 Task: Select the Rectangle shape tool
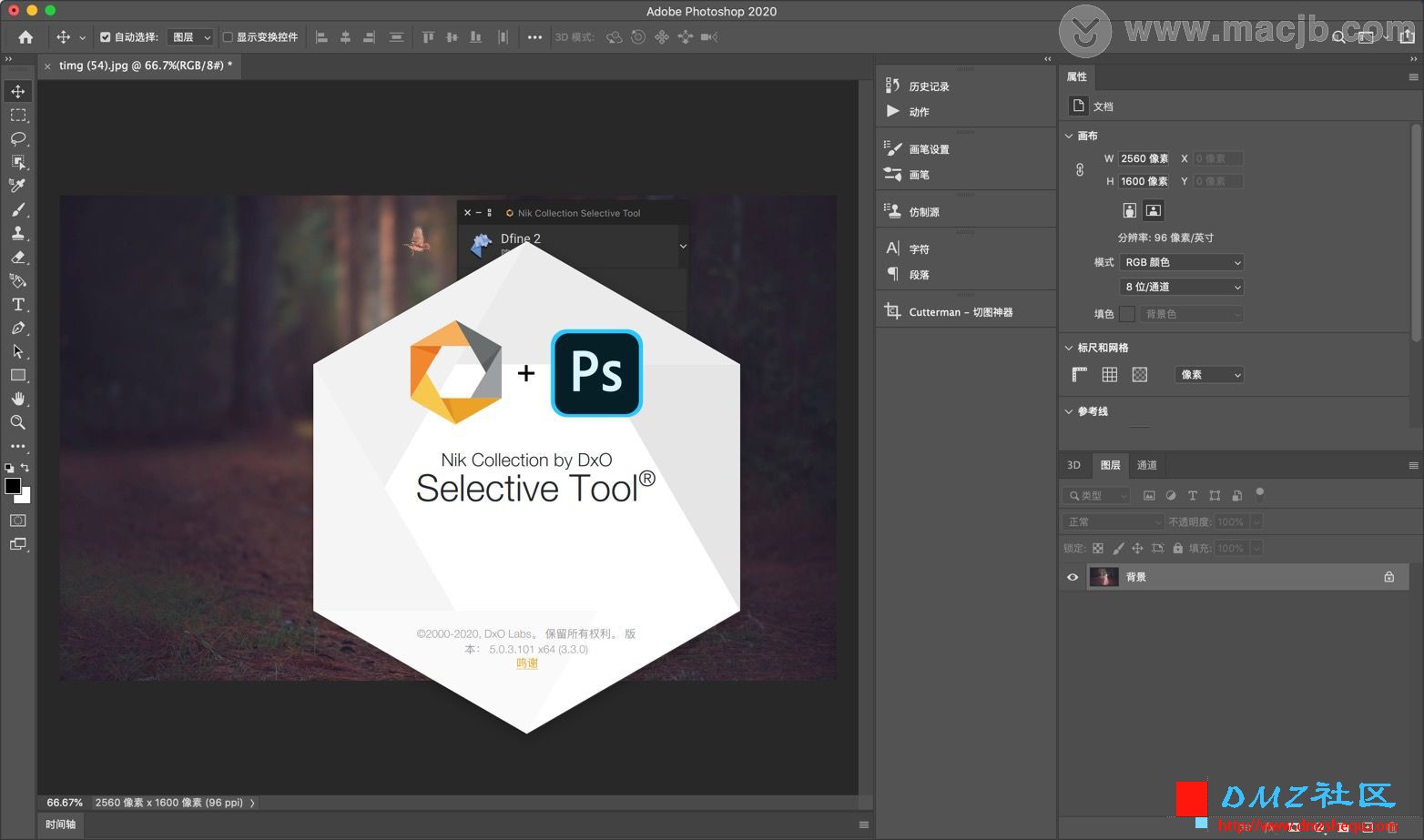coord(18,375)
